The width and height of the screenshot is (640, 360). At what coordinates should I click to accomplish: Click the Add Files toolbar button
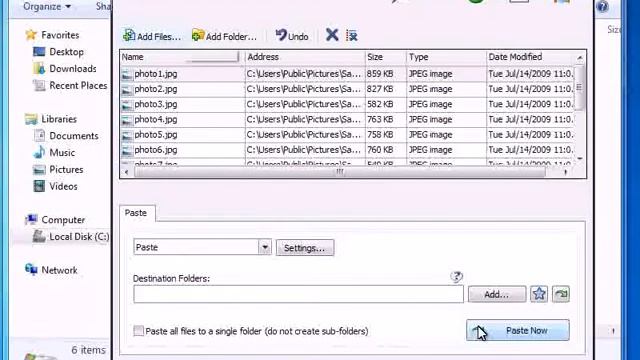(x=152, y=36)
